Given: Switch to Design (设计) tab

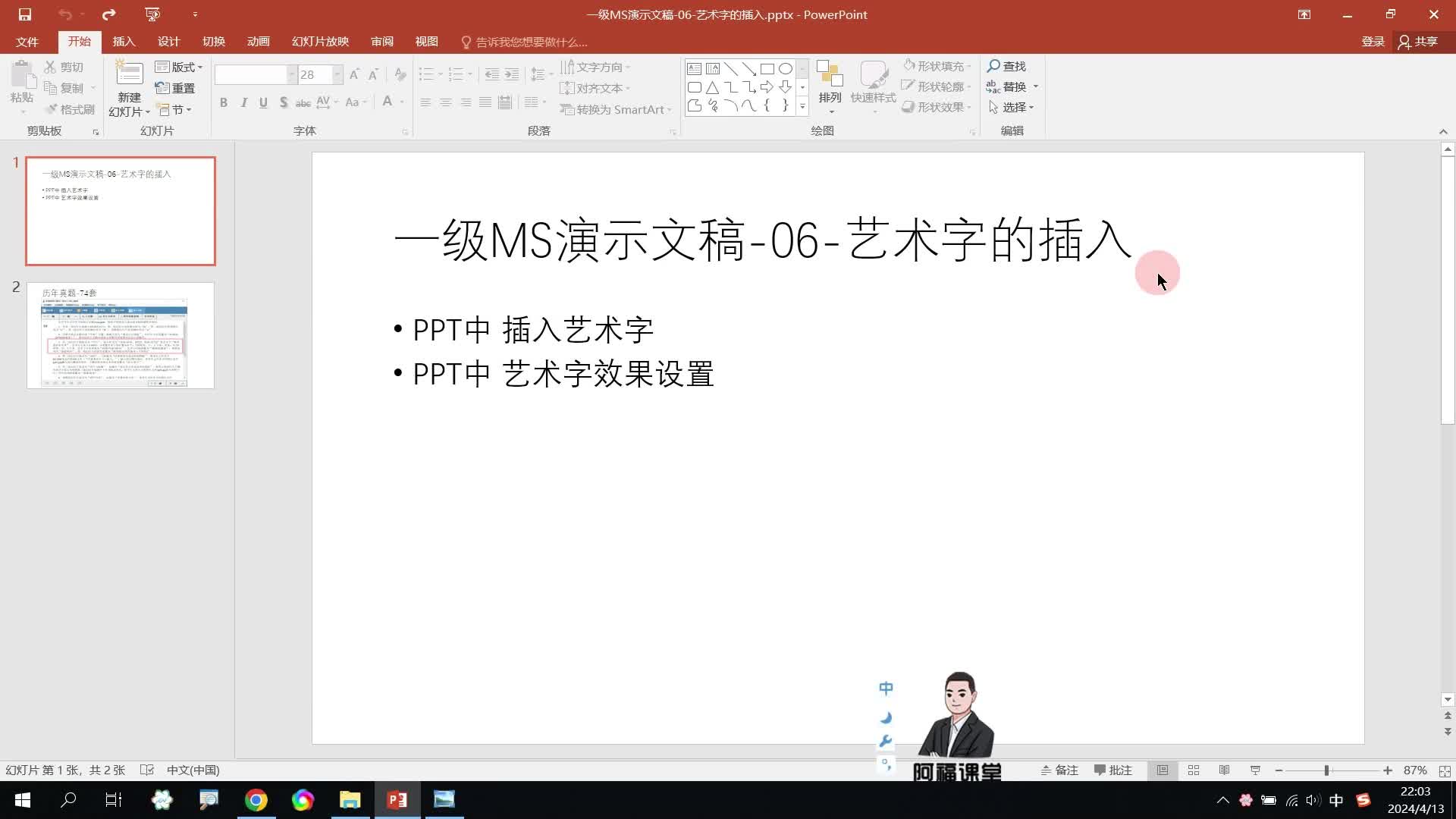Looking at the screenshot, I should pyautogui.click(x=168, y=42).
